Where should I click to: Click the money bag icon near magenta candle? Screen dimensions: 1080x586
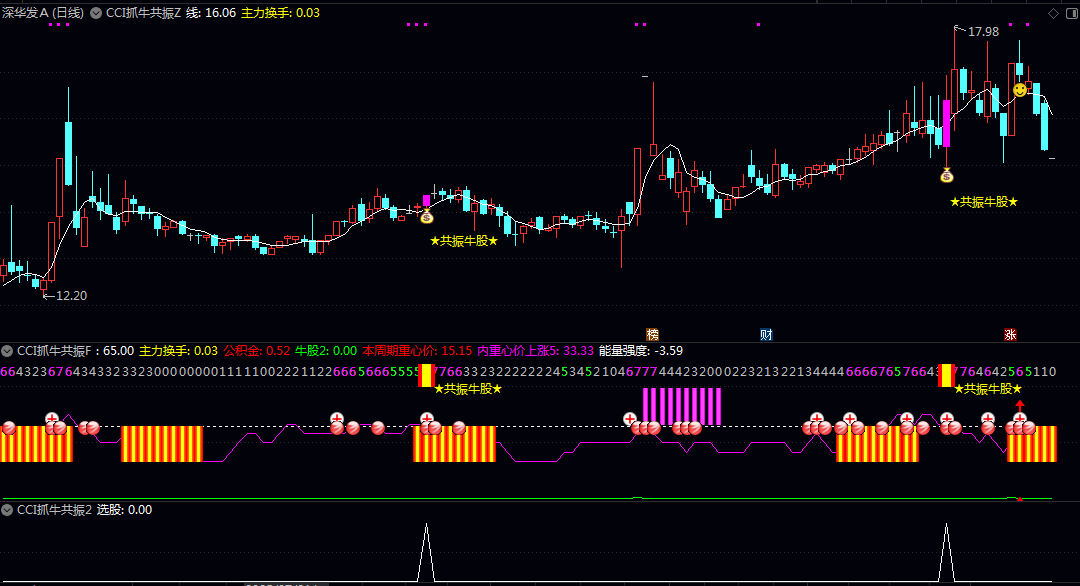[x=427, y=216]
